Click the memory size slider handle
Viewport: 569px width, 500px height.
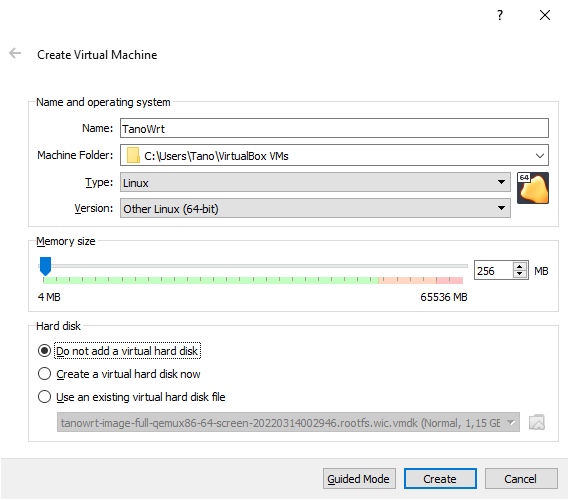click(x=45, y=266)
